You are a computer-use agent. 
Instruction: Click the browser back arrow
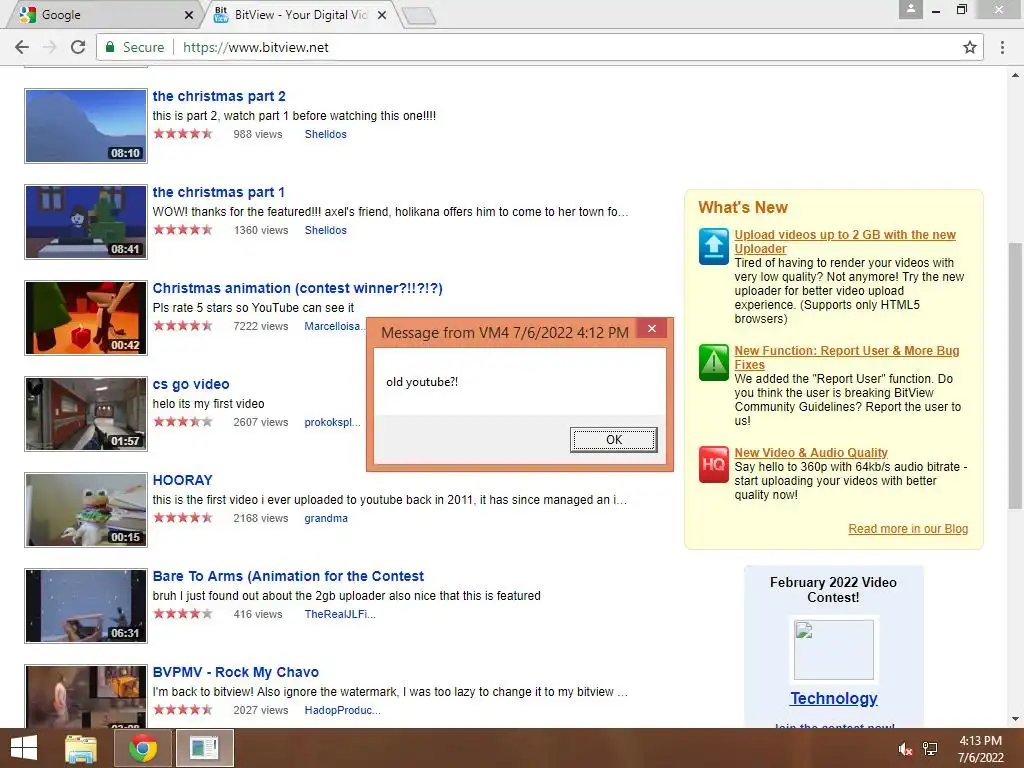tap(22, 47)
